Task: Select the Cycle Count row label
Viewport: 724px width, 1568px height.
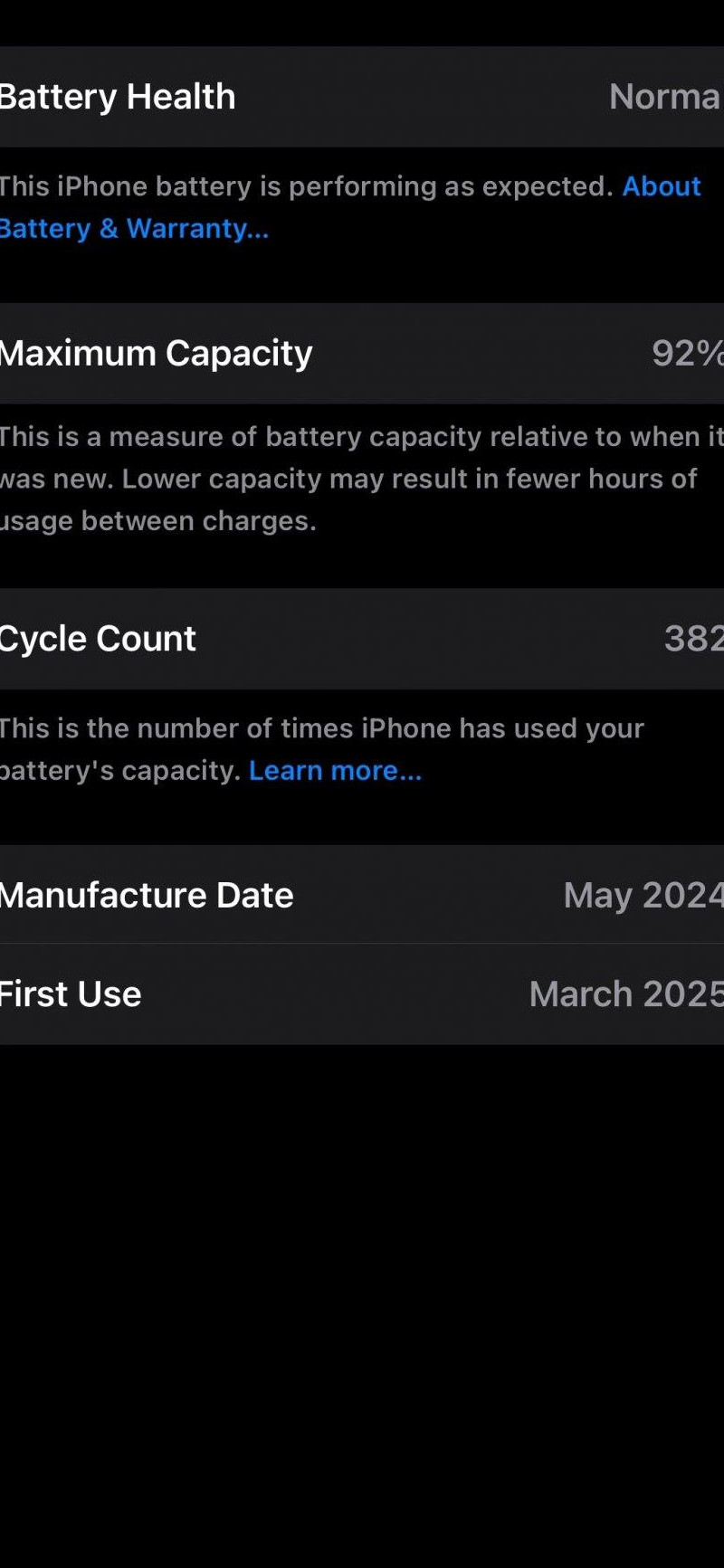Action: [x=98, y=639]
